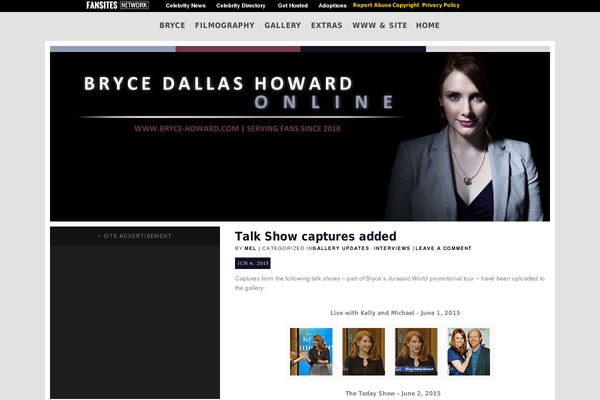Open the INTERVIEWS category
The width and height of the screenshot is (600, 400).
(392, 248)
